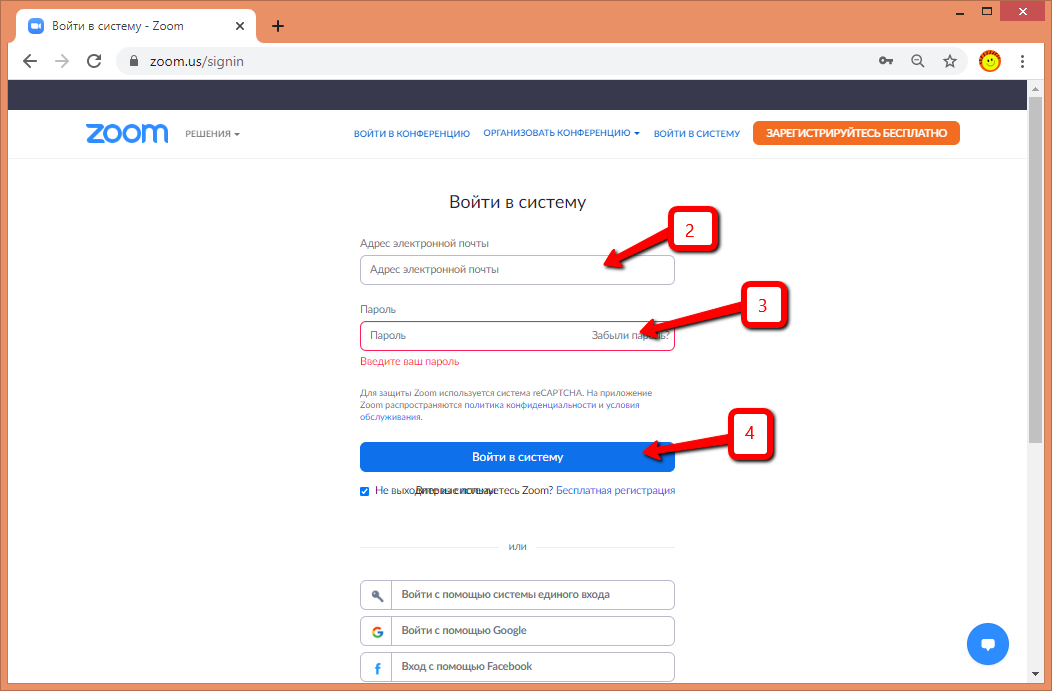The width and height of the screenshot is (1052, 691).
Task: Maximize the browser window
Action: click(x=987, y=11)
